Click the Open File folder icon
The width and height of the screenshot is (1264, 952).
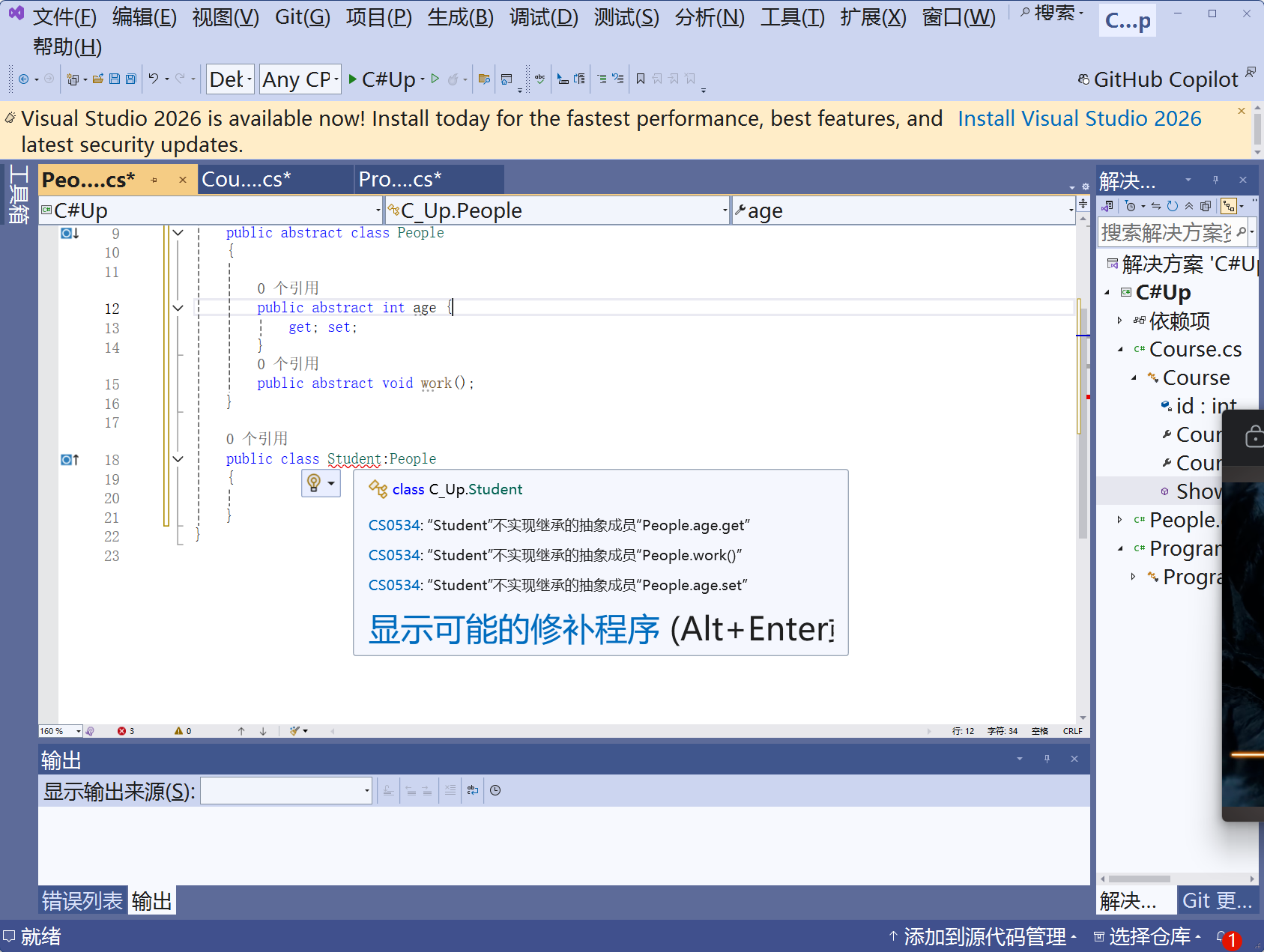98,79
